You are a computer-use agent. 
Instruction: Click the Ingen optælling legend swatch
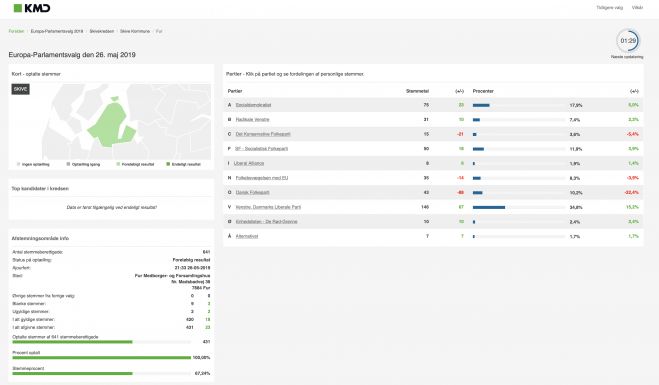[18, 164]
